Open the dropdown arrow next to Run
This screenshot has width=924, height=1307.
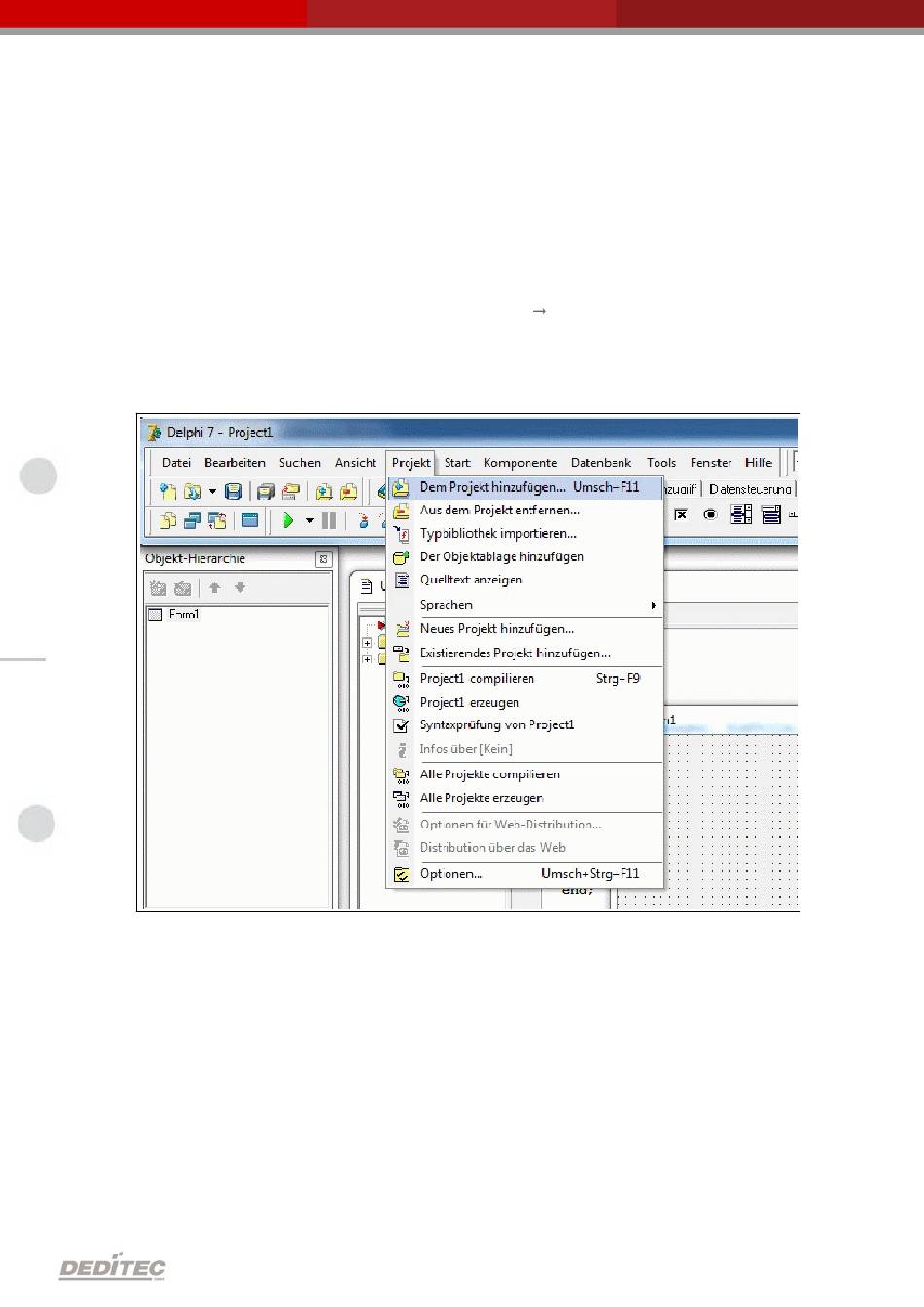(310, 520)
